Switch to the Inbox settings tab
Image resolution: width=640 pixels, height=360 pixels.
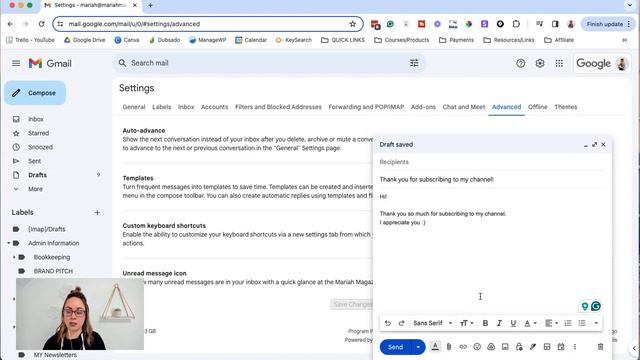(186, 107)
